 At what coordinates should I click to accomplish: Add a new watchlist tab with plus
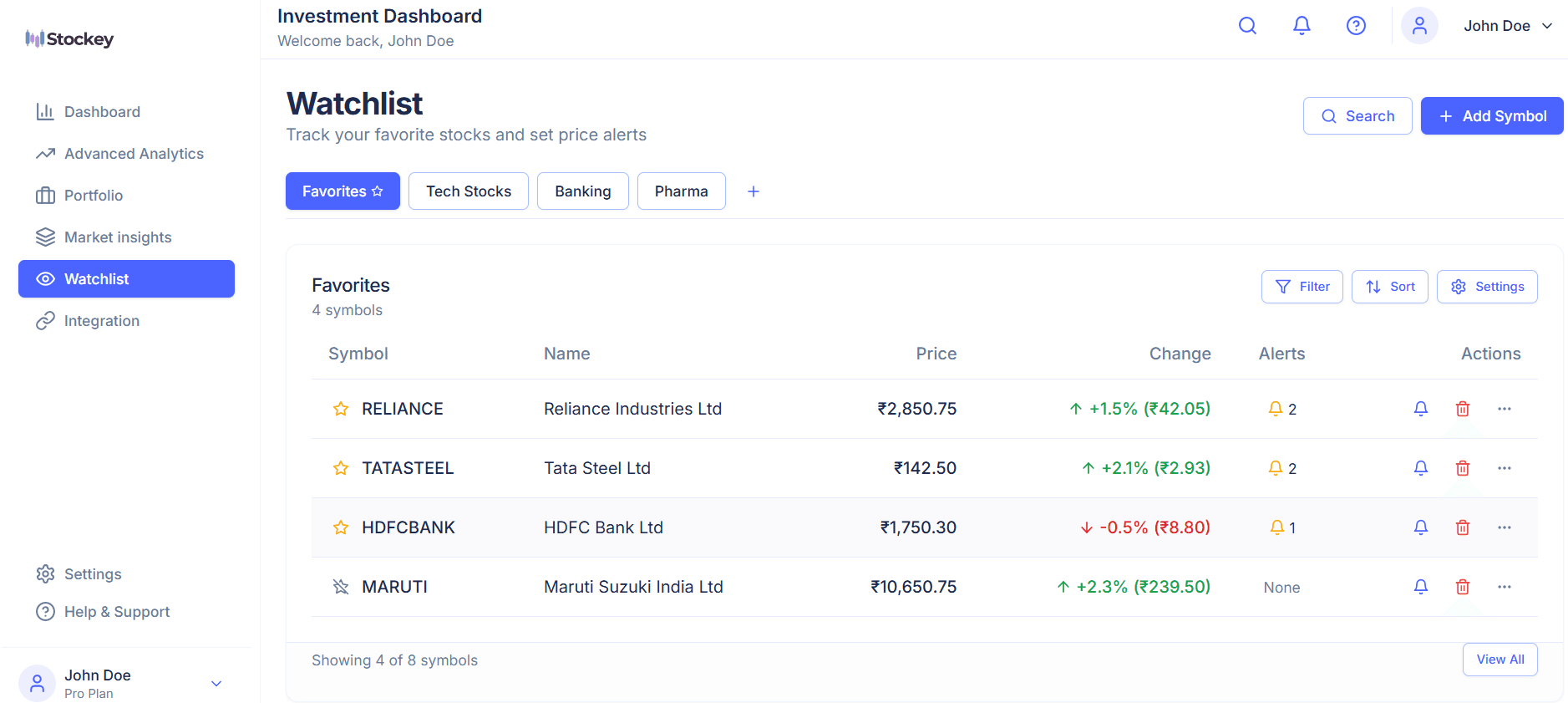point(754,191)
